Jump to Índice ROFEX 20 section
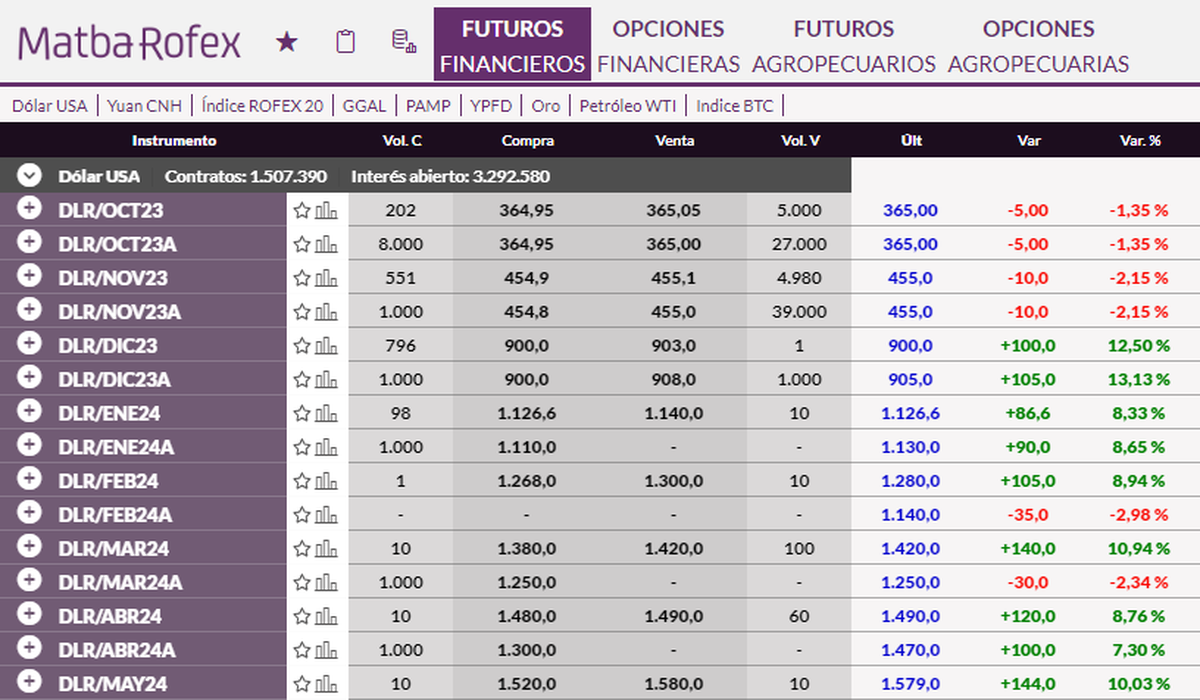 [x=269, y=105]
